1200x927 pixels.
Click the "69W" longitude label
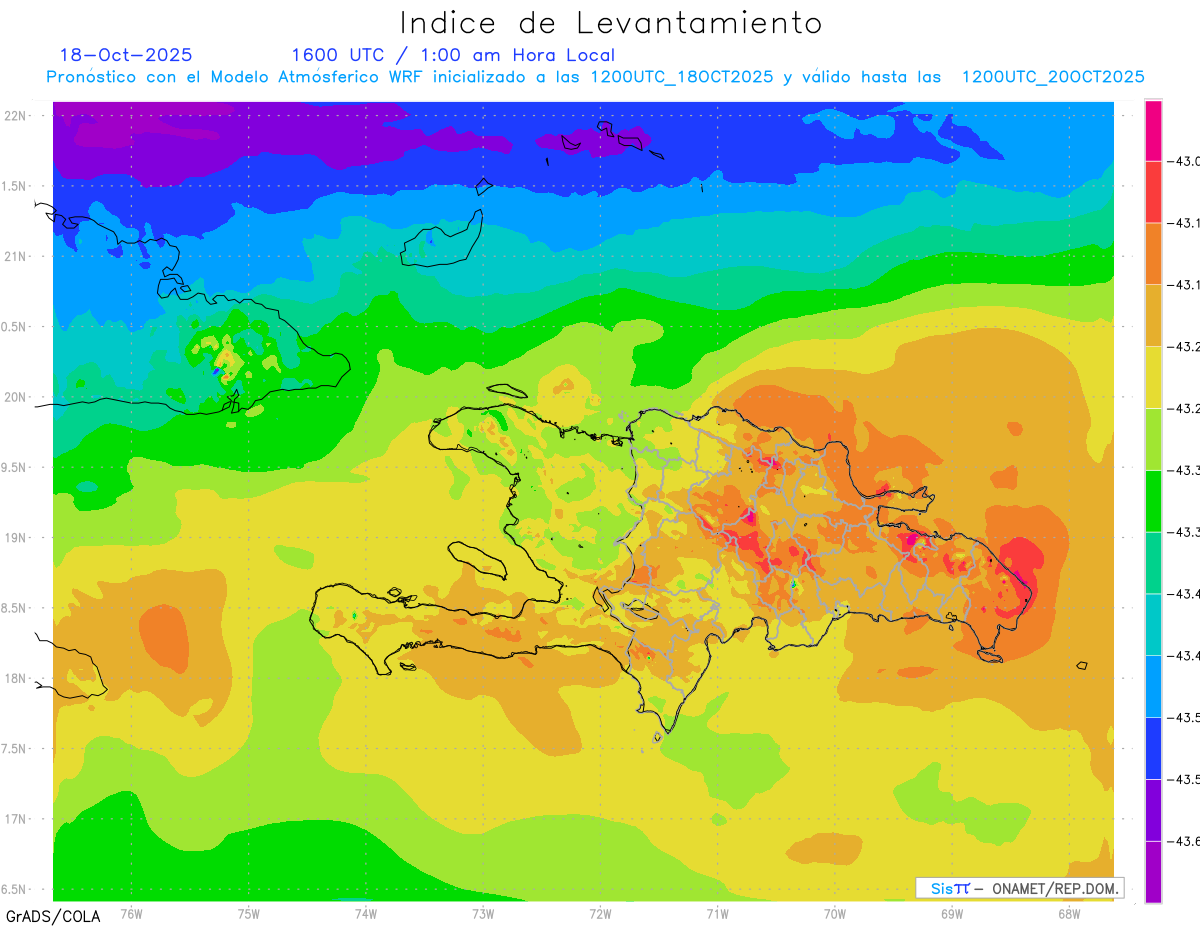coord(951,913)
